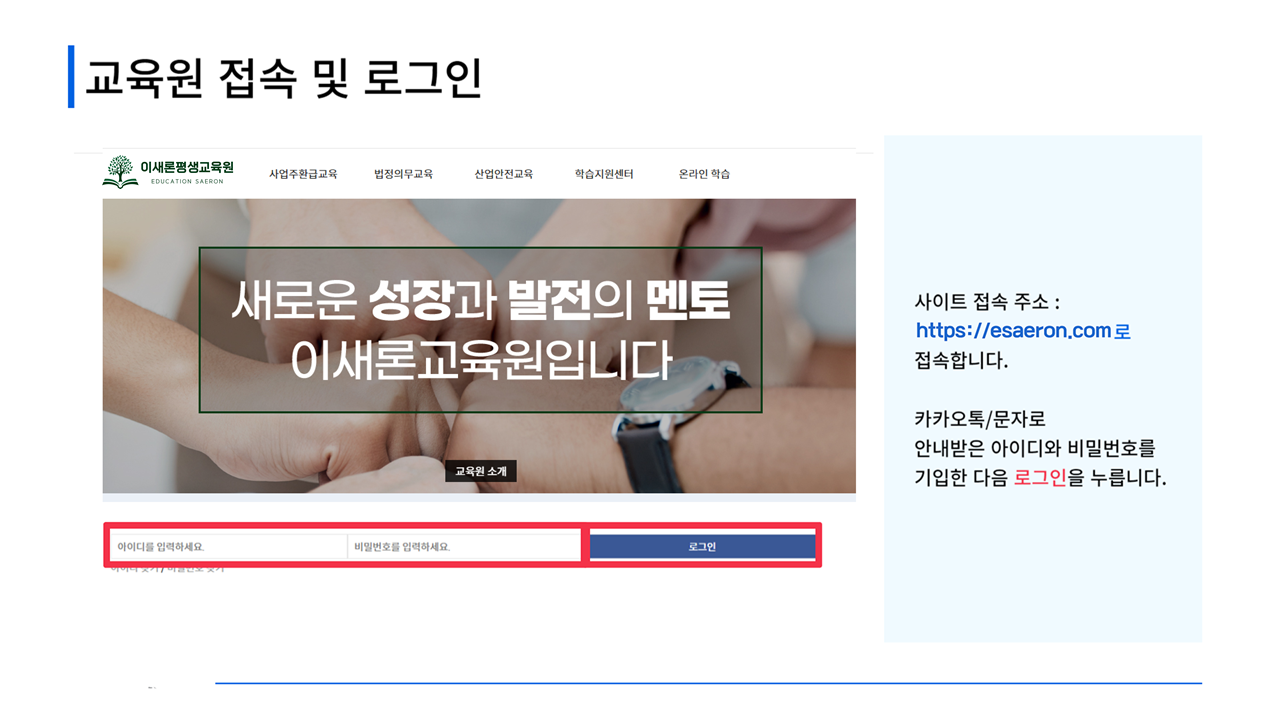Click the EDUCATION SAERON text under logo
The width and height of the screenshot is (1280, 720).
[x=187, y=182]
